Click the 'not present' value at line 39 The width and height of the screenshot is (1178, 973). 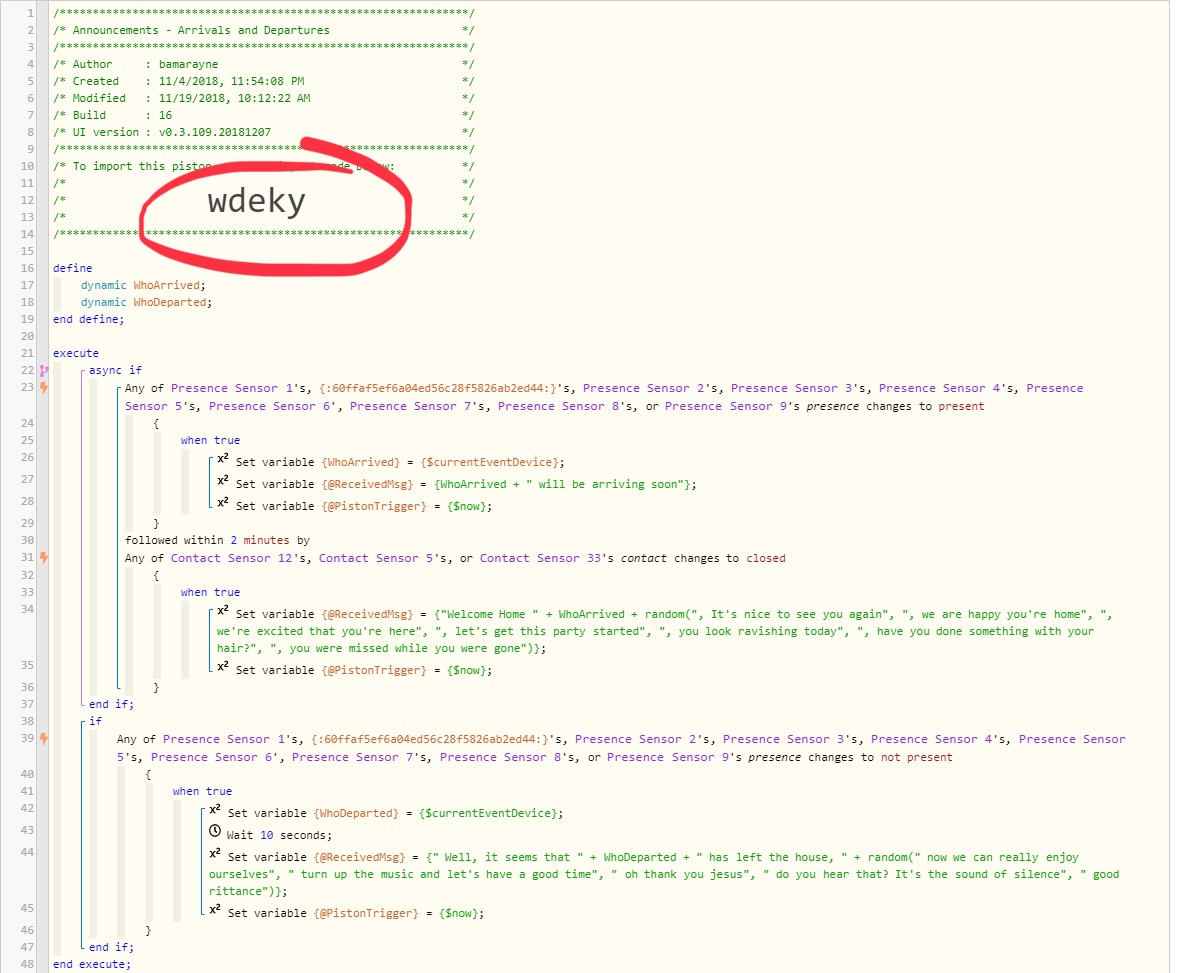[x=917, y=757]
